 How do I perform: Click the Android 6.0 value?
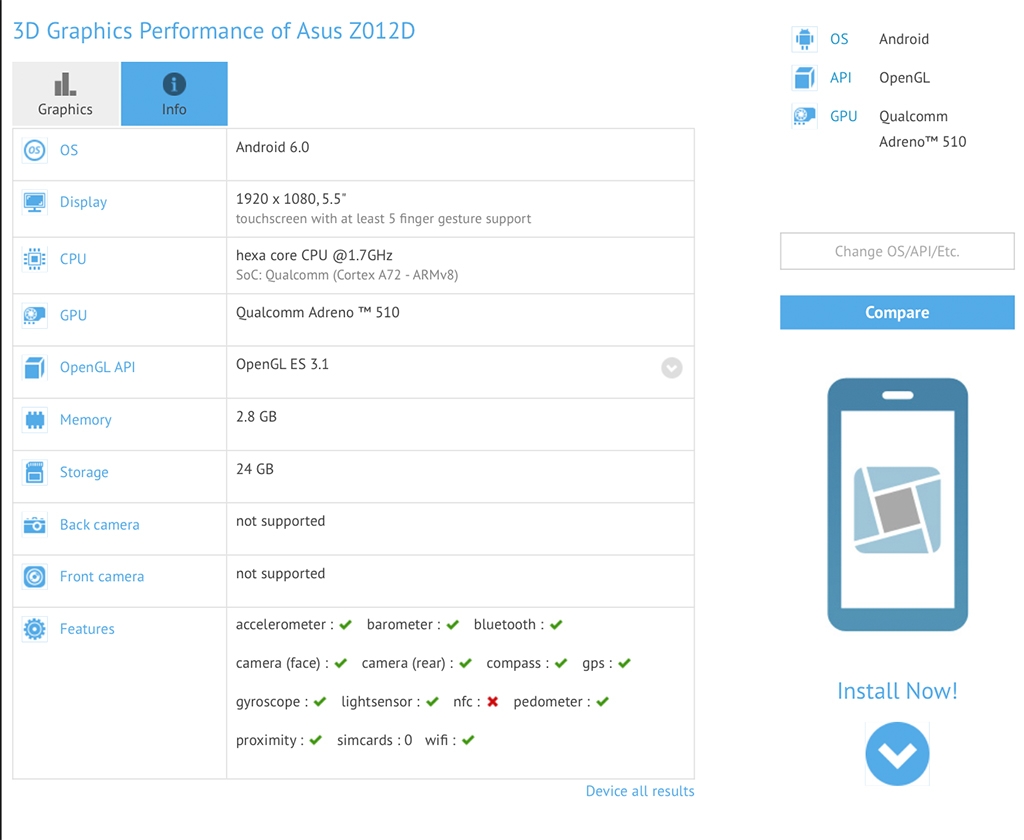272,147
